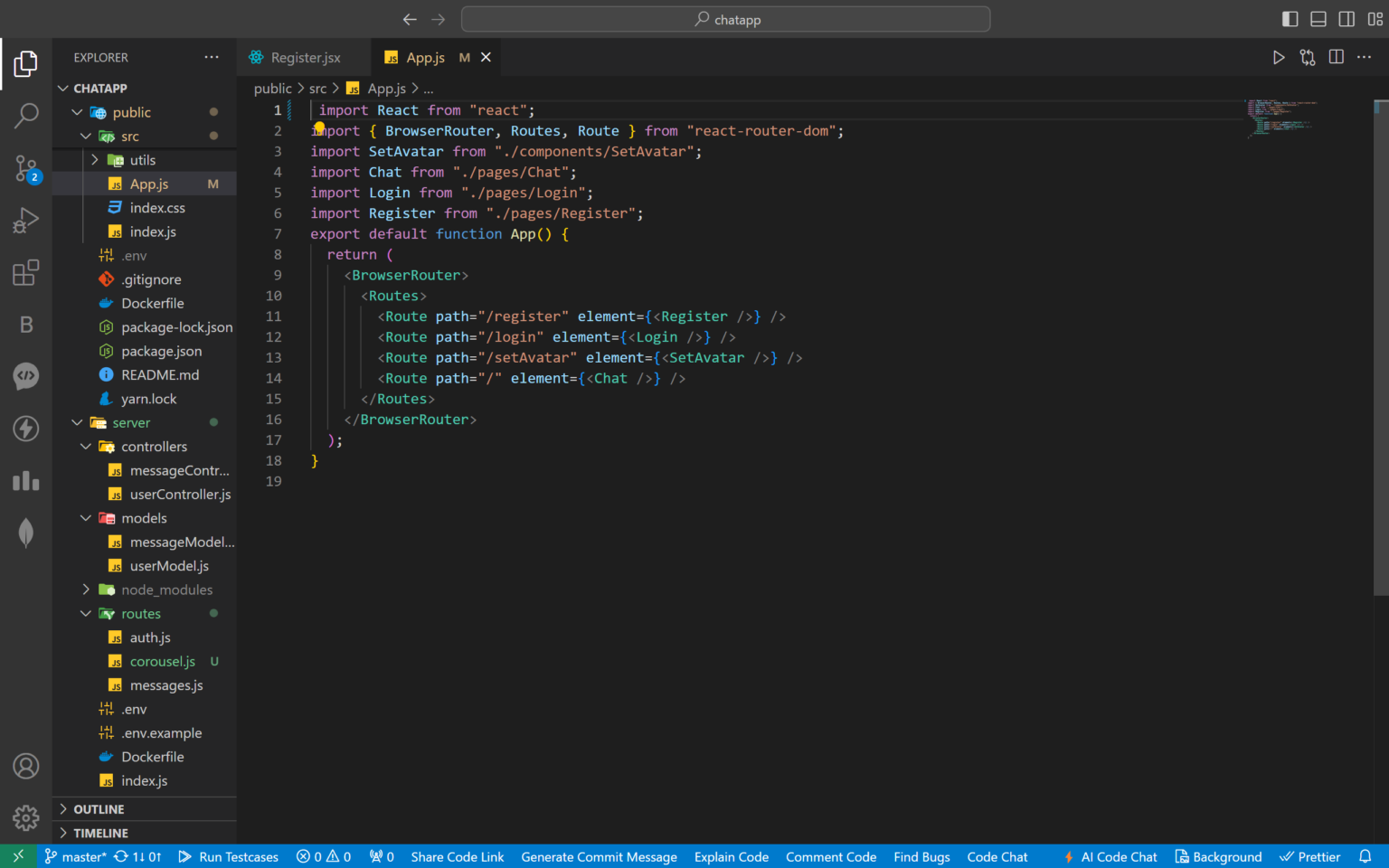Collapse the controllers folder
The image size is (1389, 868).
point(154,447)
